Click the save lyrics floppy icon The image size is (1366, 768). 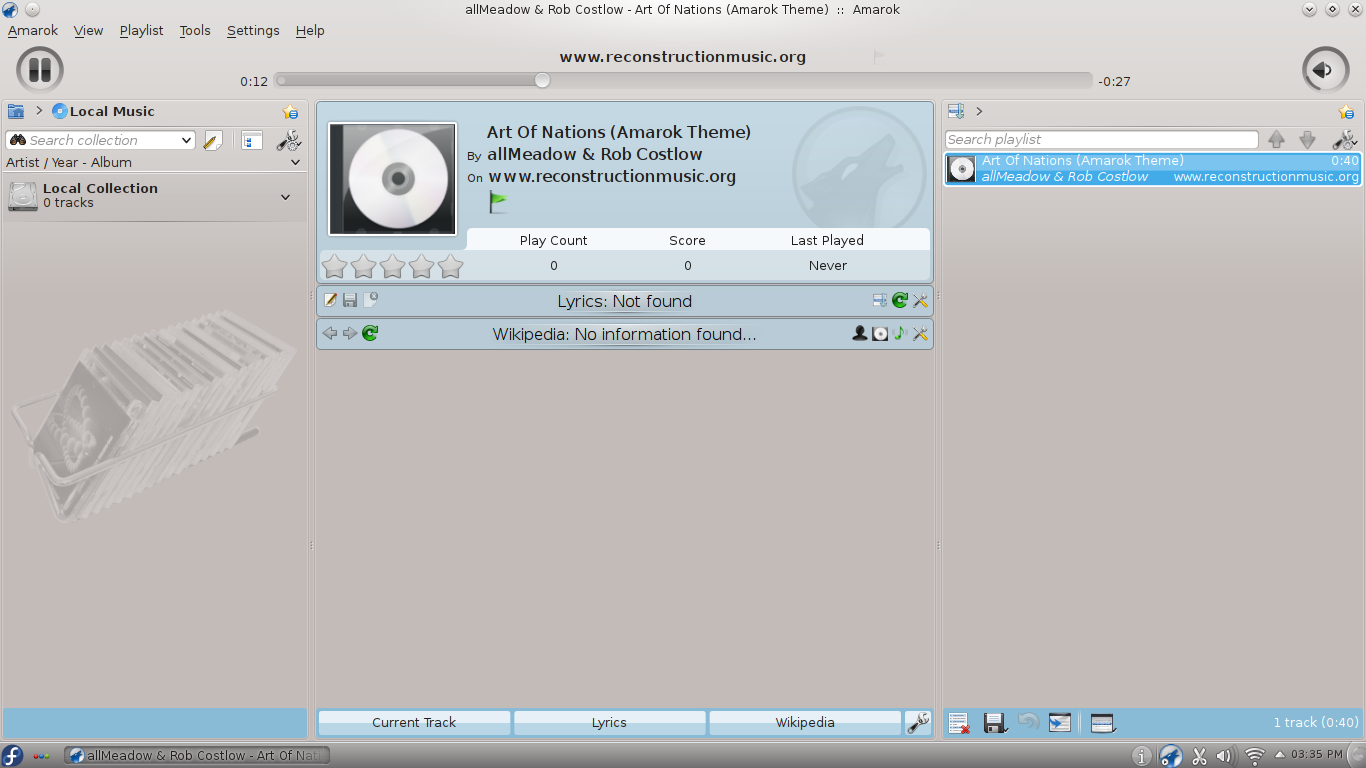tap(350, 300)
